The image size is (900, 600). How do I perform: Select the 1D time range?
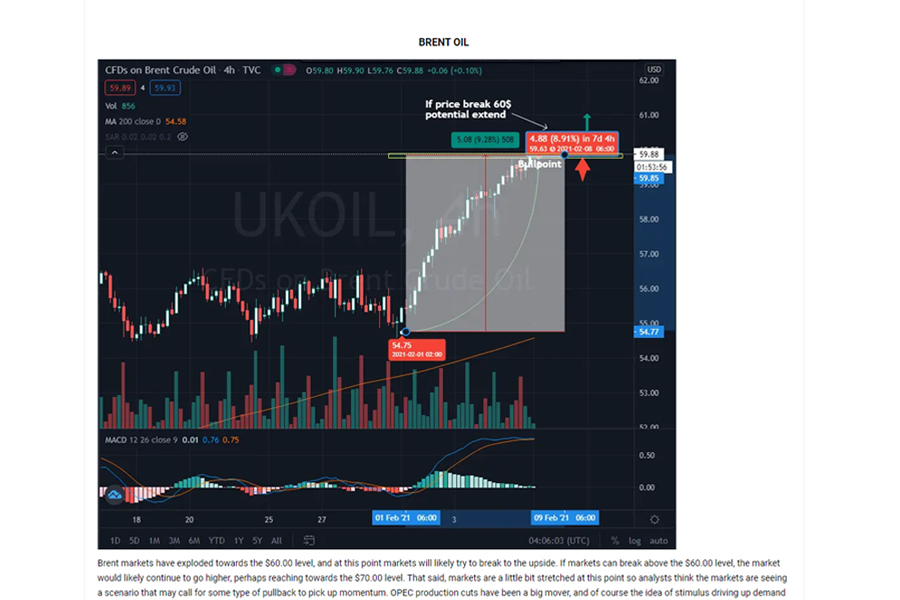point(115,541)
